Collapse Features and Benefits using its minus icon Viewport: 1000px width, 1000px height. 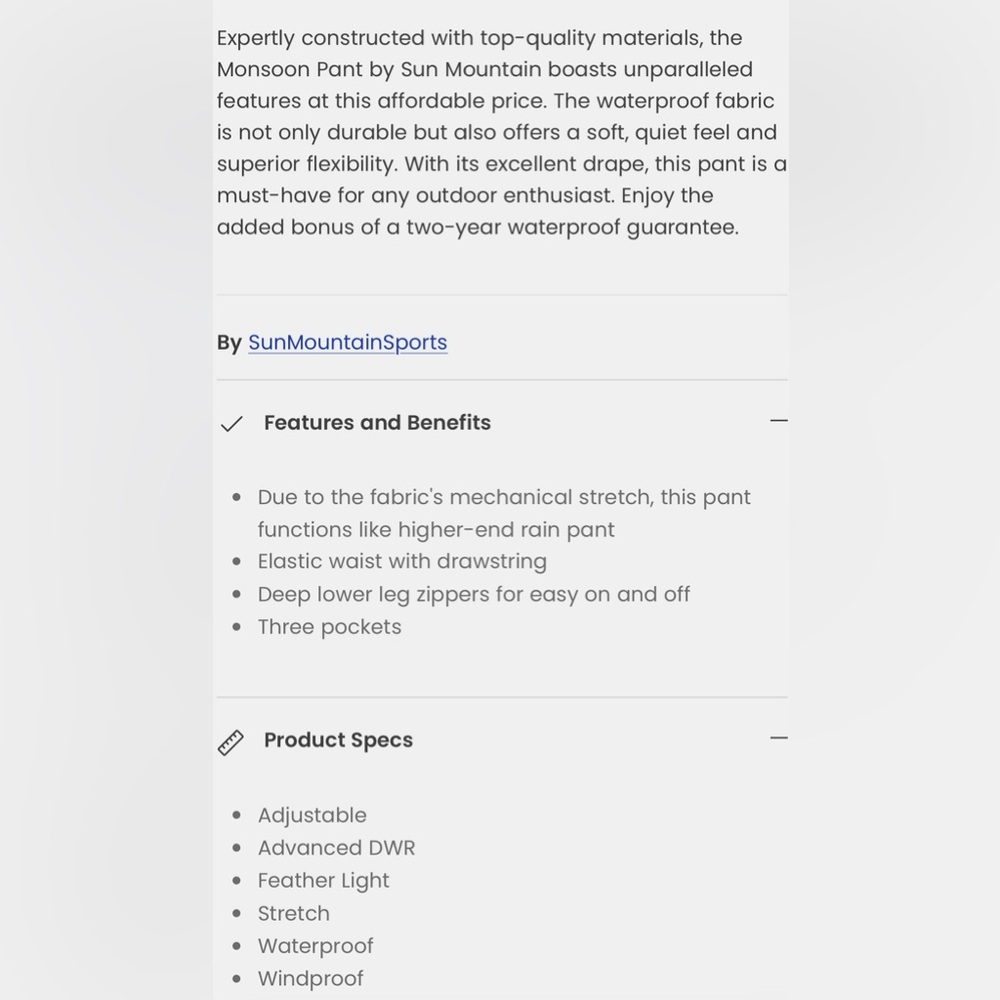[x=779, y=421]
